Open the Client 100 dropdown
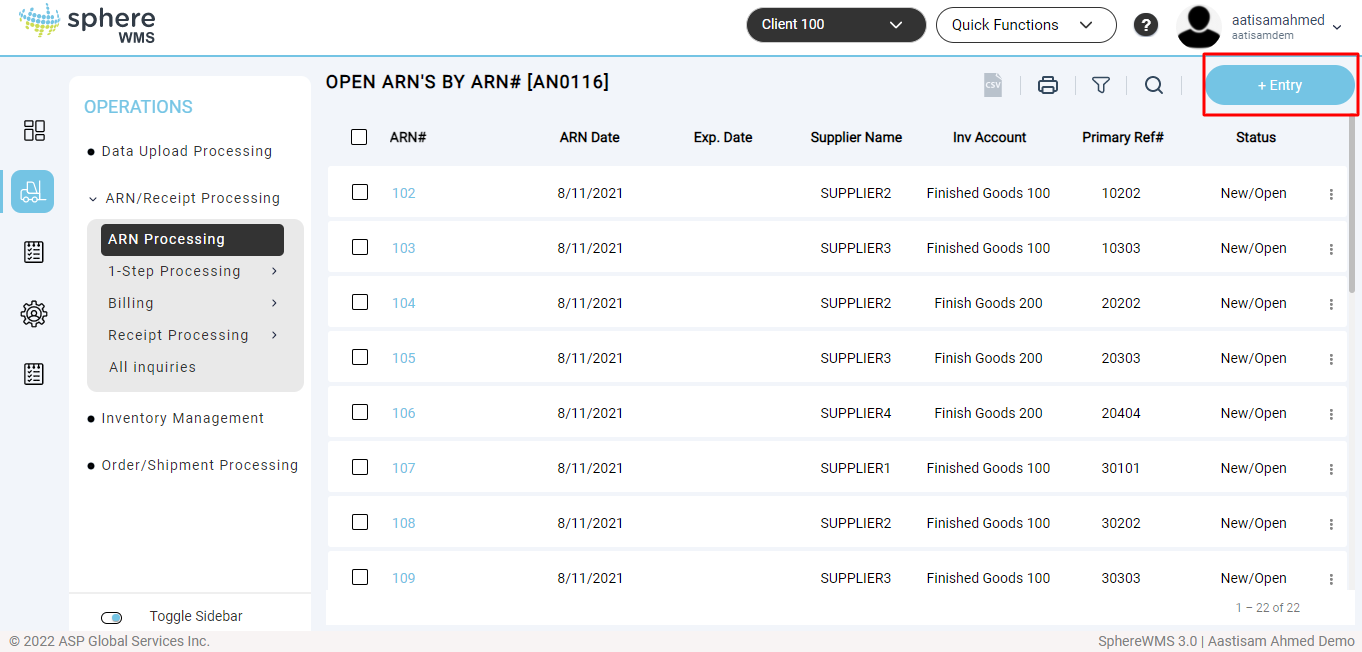This screenshot has height=652, width=1362. (x=832, y=25)
